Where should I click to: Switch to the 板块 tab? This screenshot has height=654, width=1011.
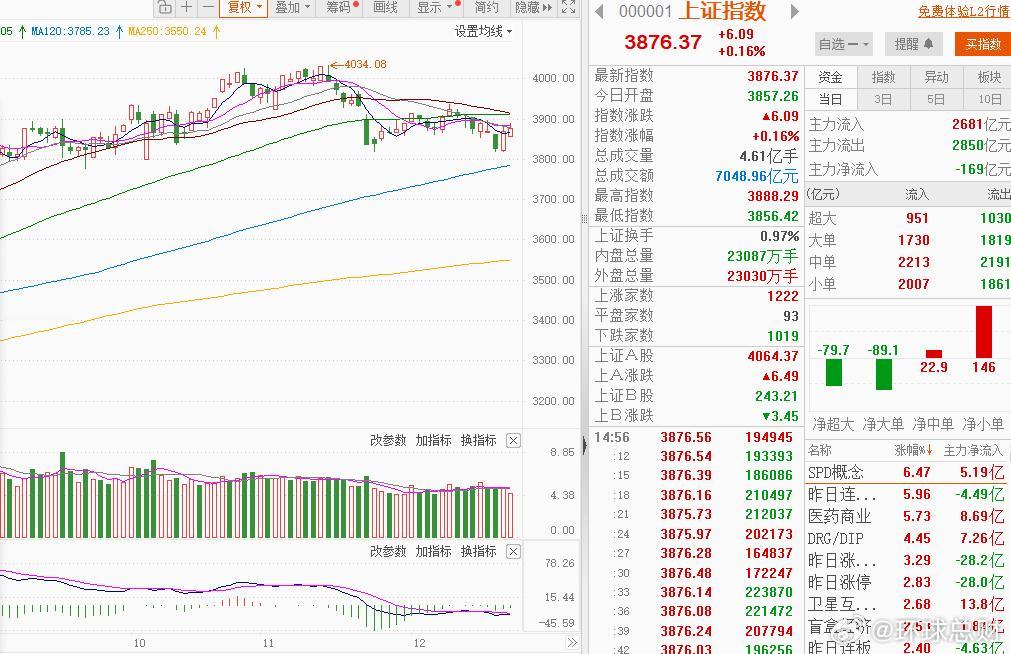coord(989,76)
